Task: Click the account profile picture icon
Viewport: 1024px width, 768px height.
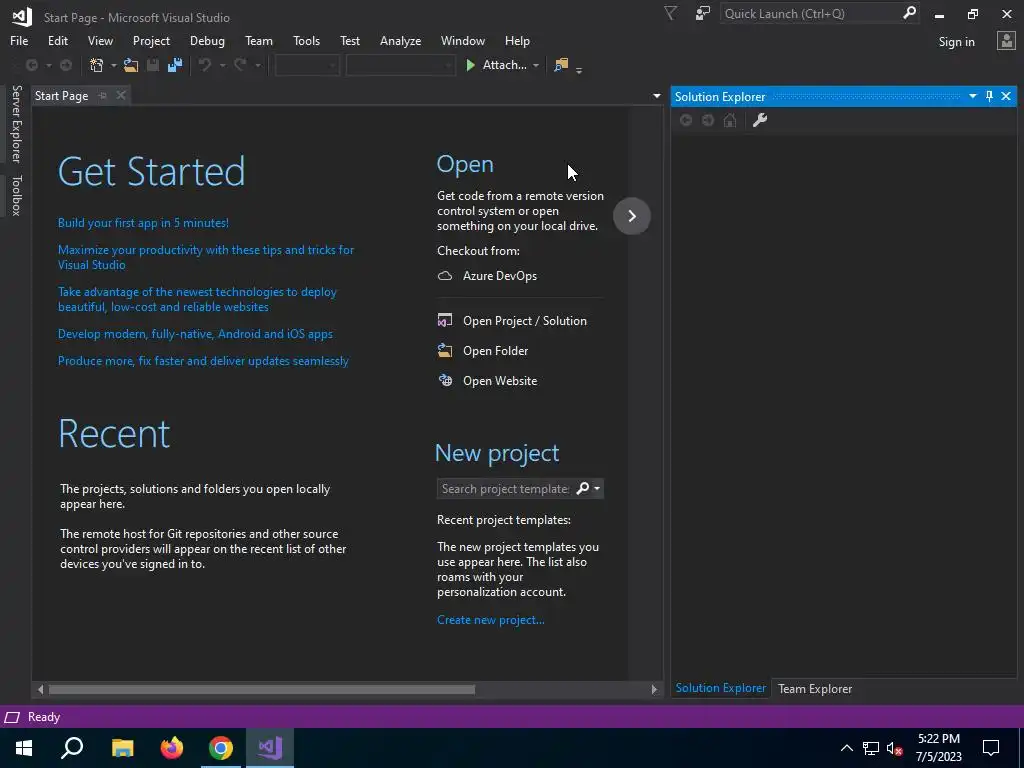Action: [1006, 41]
